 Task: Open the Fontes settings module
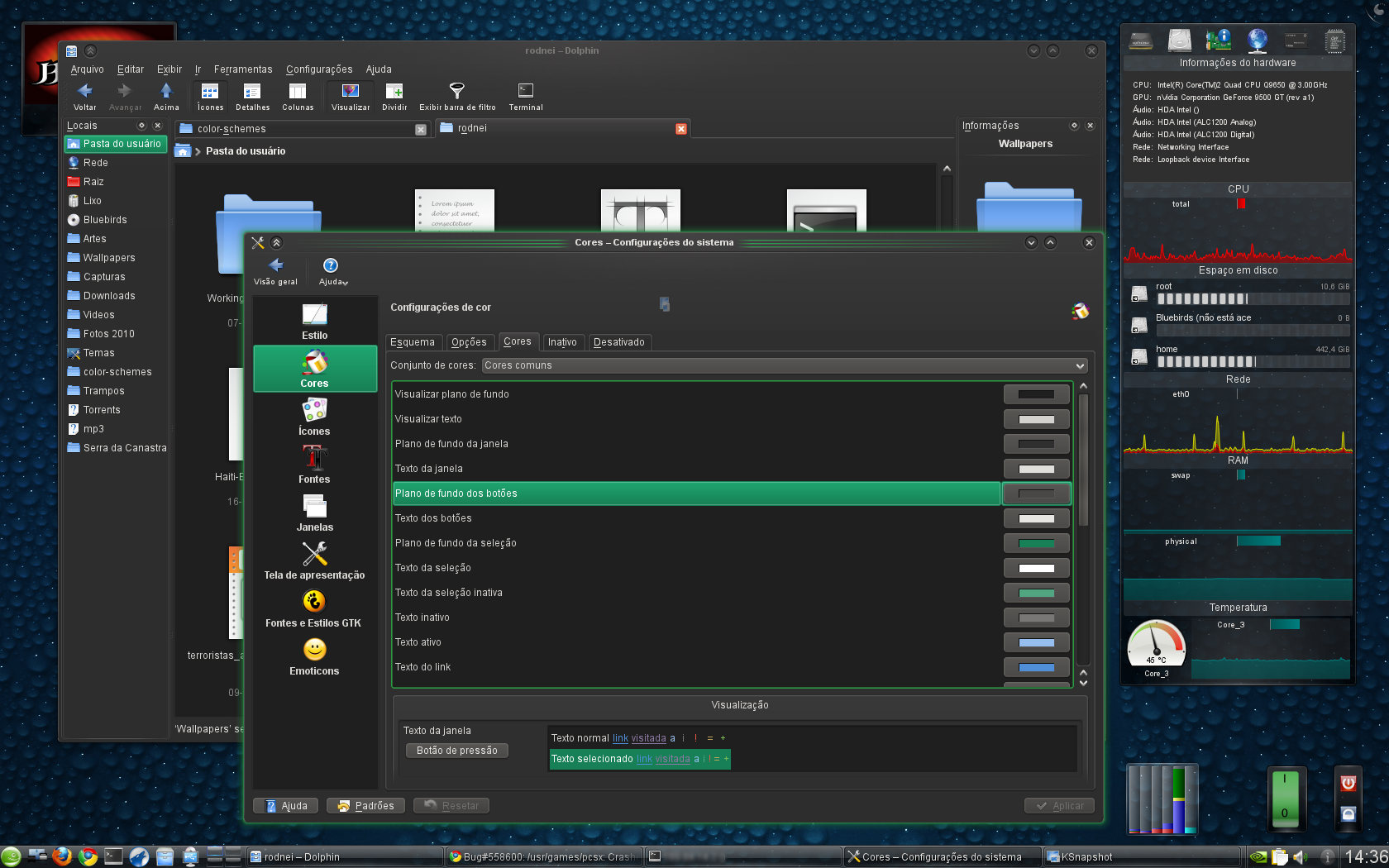click(314, 465)
